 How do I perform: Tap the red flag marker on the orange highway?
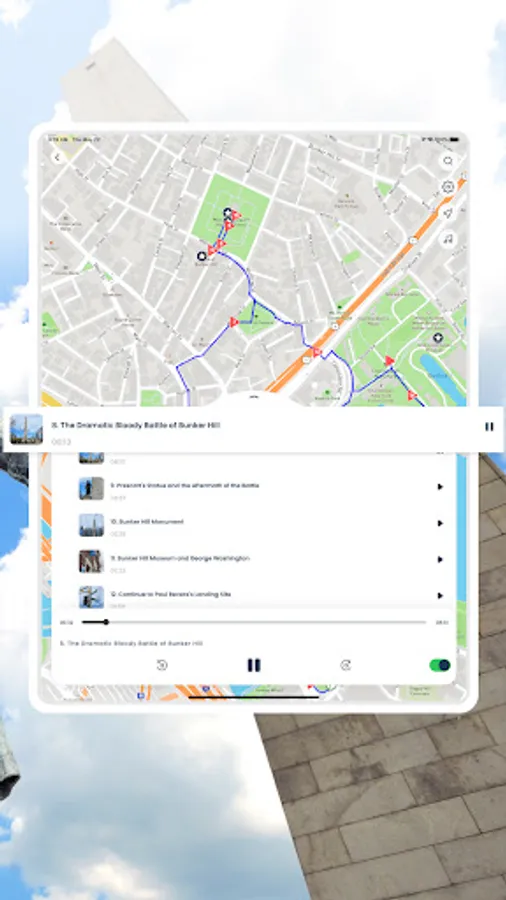[x=316, y=352]
